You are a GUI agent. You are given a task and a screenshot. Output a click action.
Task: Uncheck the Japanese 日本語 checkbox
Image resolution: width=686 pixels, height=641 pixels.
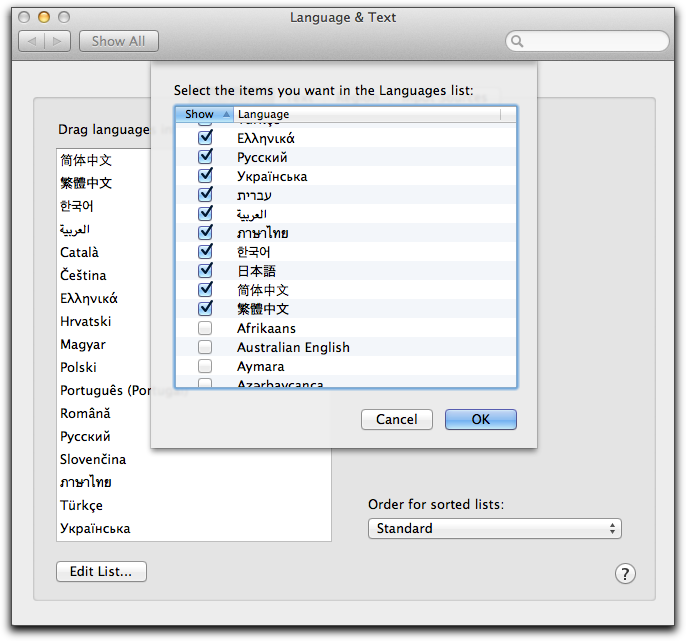click(x=205, y=271)
